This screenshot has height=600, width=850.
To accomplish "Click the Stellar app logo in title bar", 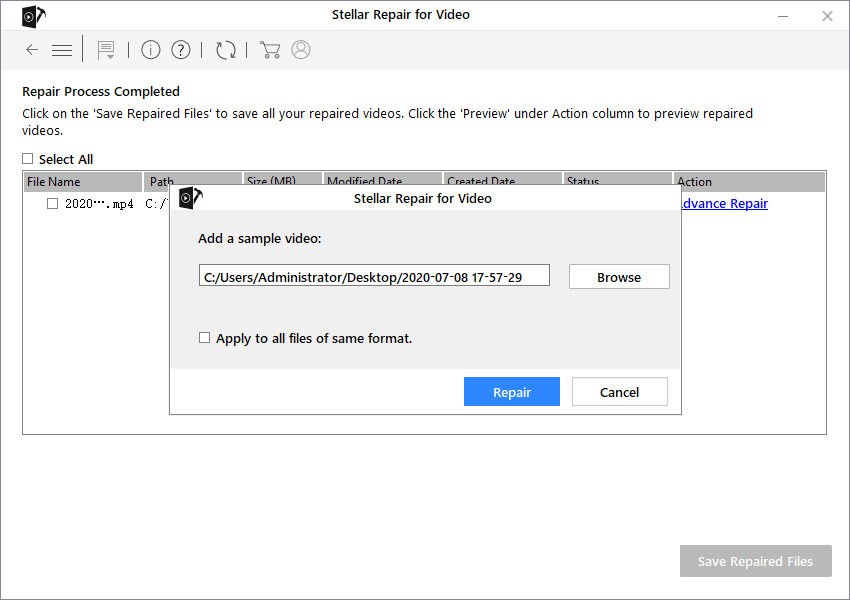I will [x=32, y=16].
